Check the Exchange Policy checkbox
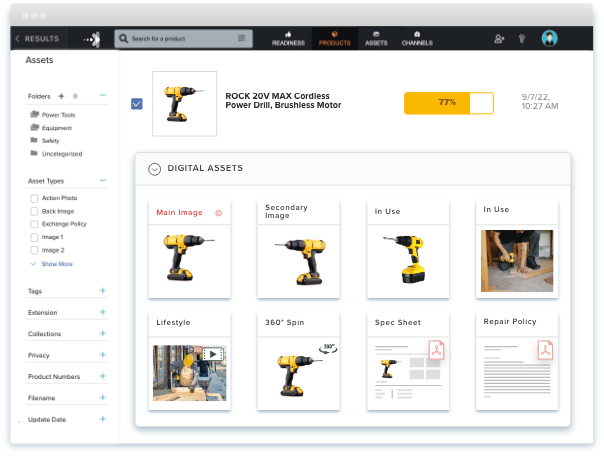Viewport: 604px width, 456px height. tap(34, 224)
